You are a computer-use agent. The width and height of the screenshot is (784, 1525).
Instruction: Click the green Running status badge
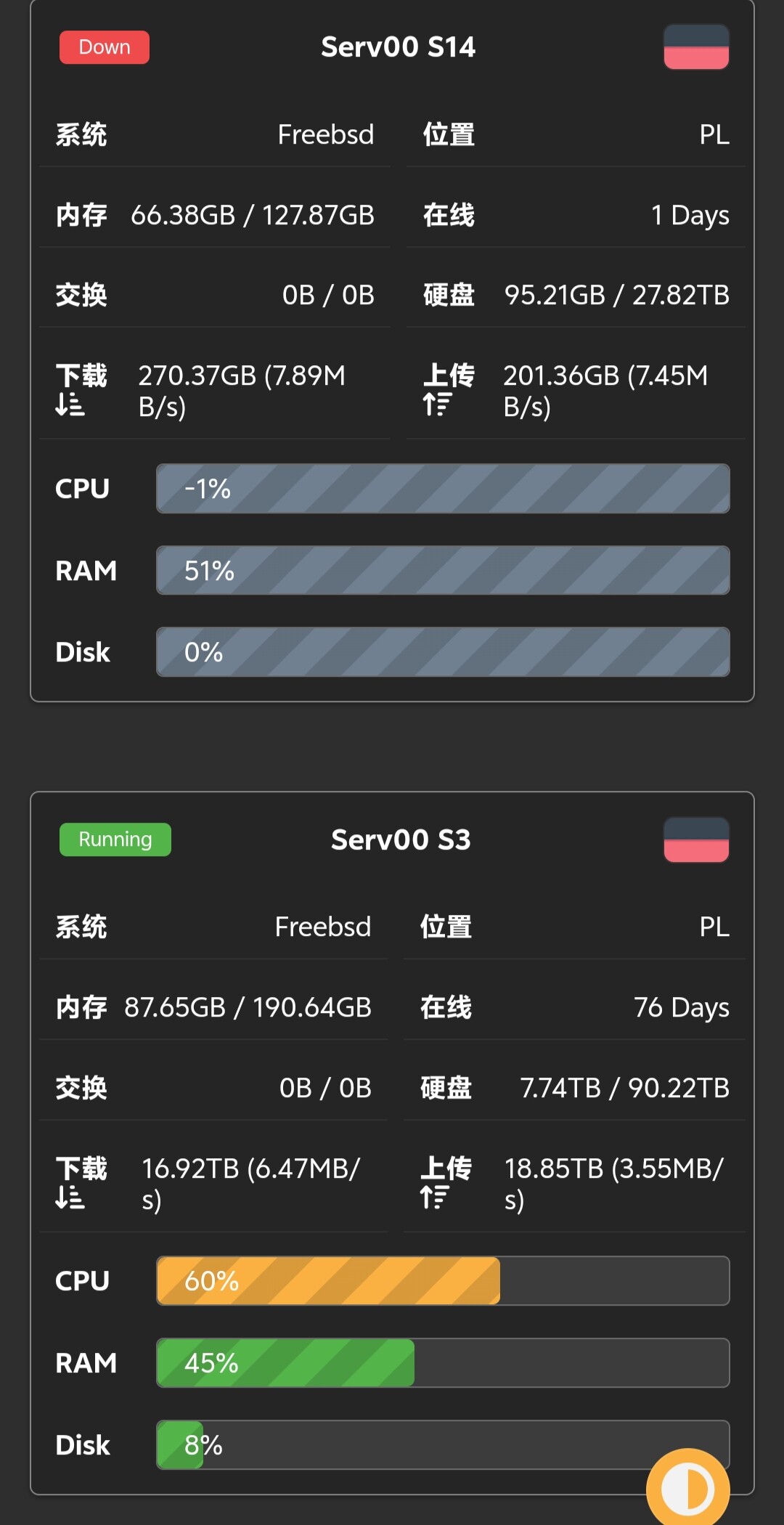click(x=115, y=840)
